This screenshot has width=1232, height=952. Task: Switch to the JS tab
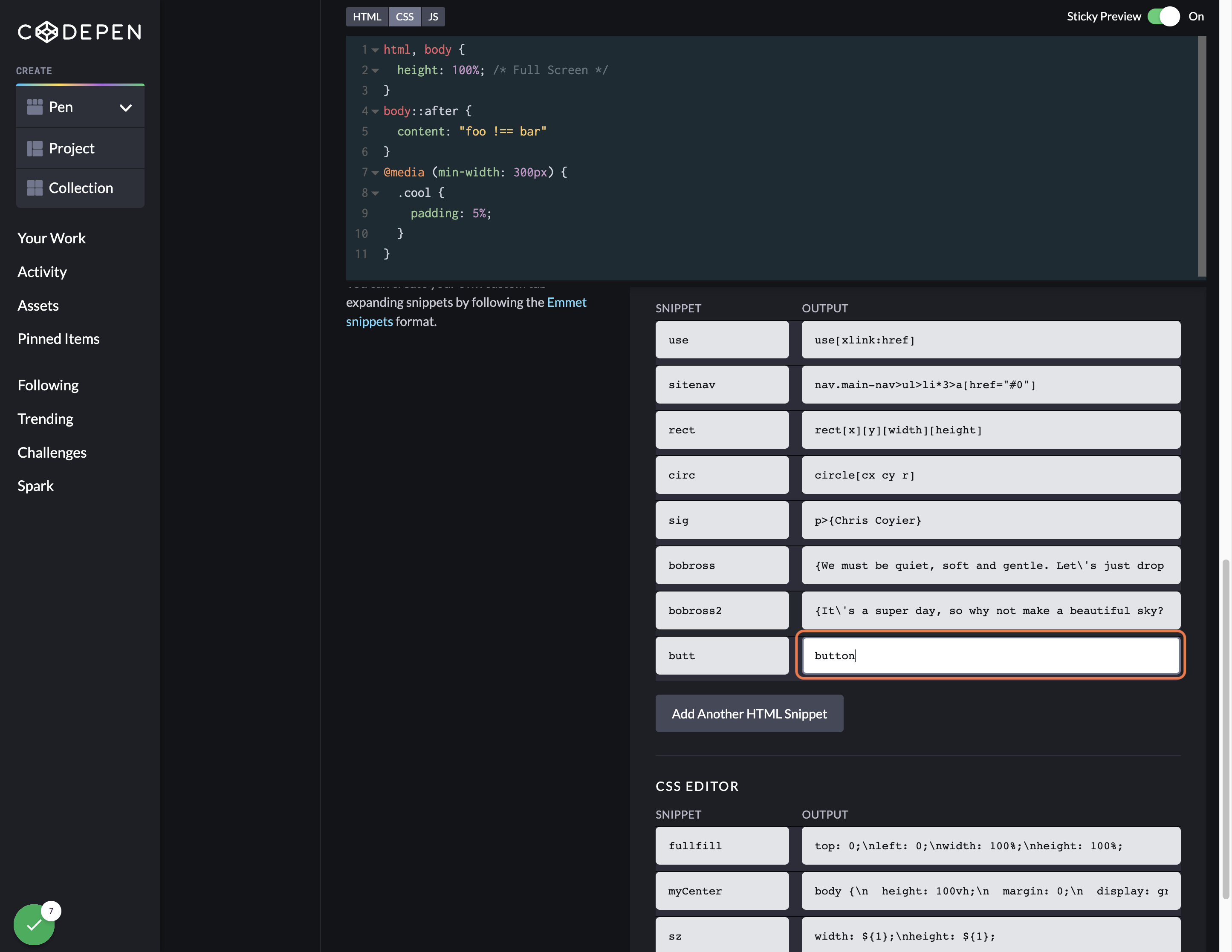pyautogui.click(x=433, y=17)
